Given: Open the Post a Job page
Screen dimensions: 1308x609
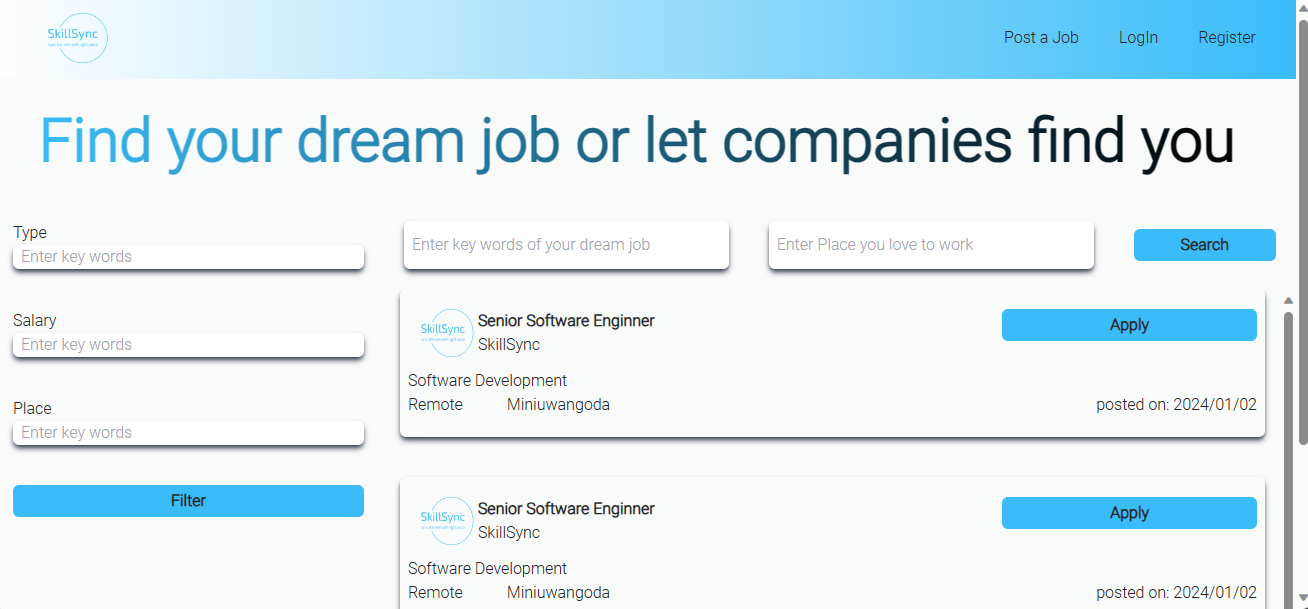Looking at the screenshot, I should [1041, 37].
